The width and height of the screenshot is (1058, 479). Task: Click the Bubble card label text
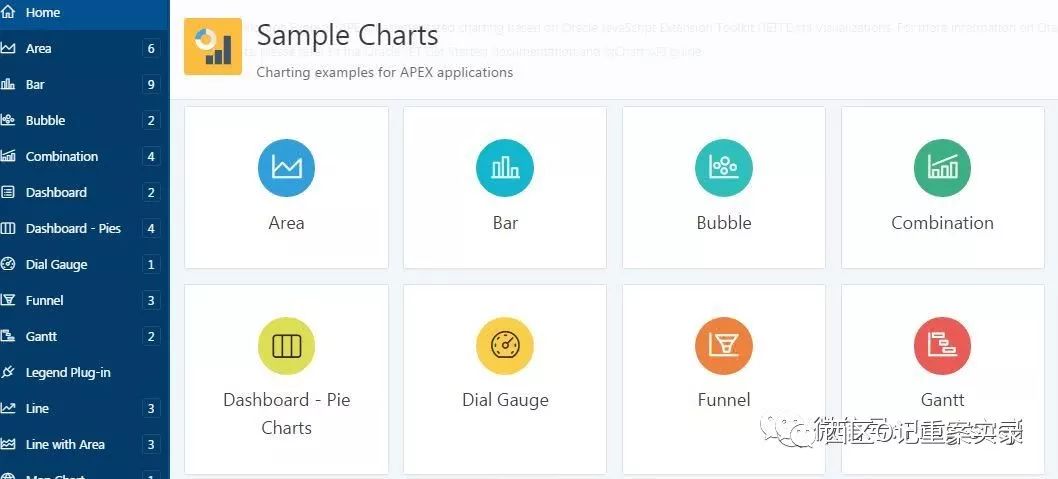[724, 223]
